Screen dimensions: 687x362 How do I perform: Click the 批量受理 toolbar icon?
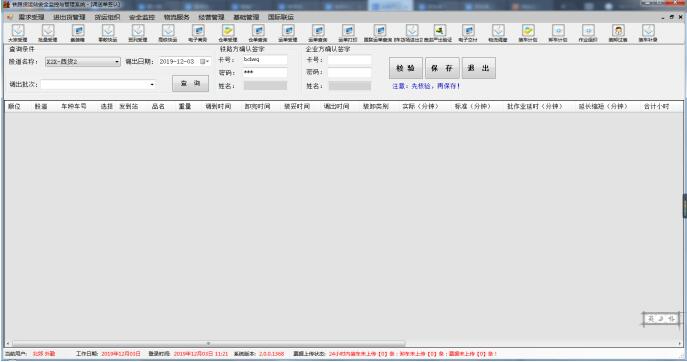point(48,33)
